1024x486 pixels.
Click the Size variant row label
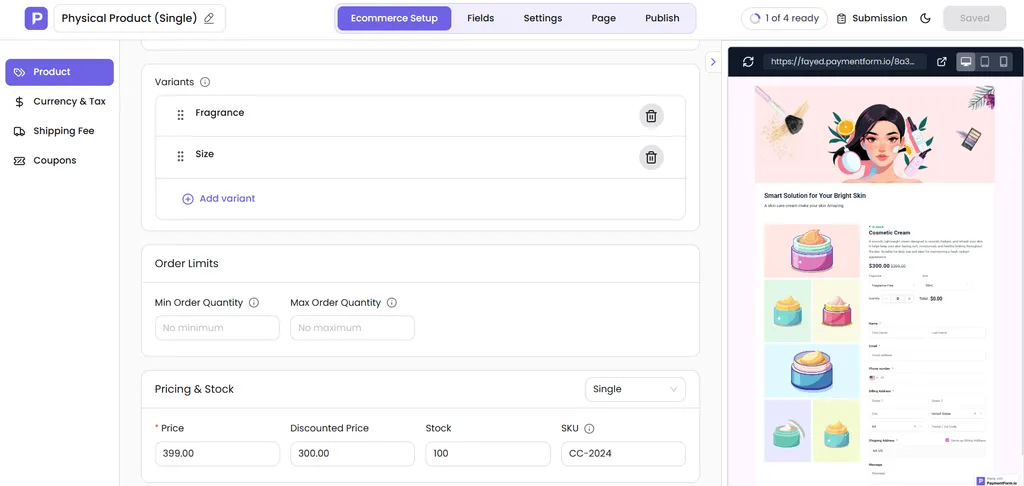(204, 154)
